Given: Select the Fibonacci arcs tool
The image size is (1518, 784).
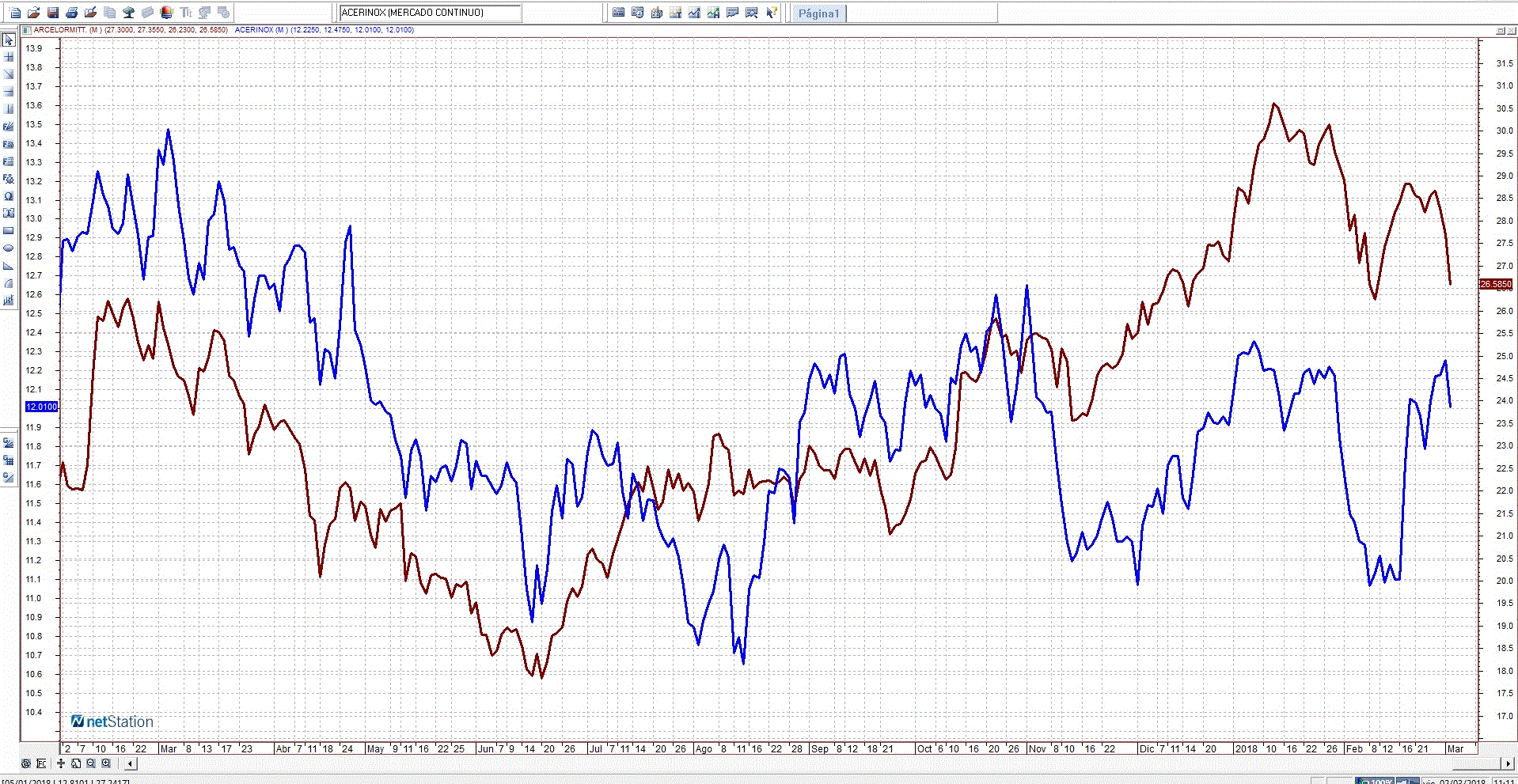Looking at the screenshot, I should pyautogui.click(x=9, y=144).
